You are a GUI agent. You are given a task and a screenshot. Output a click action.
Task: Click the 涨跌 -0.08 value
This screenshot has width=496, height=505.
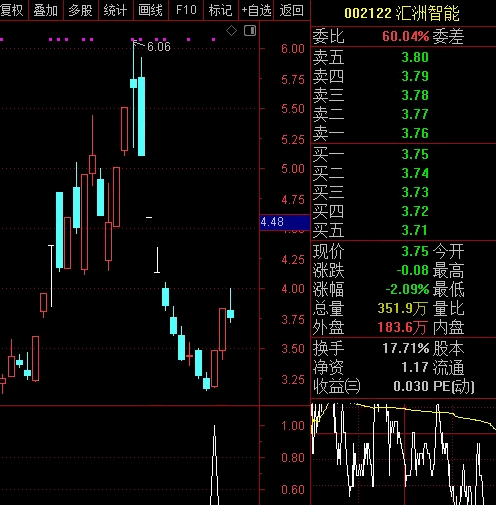[413, 270]
